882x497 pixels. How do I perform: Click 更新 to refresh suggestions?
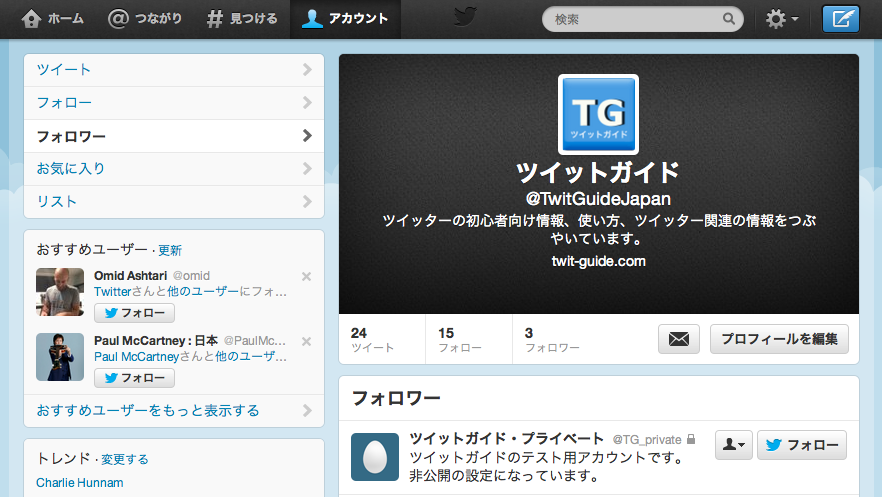pos(170,250)
